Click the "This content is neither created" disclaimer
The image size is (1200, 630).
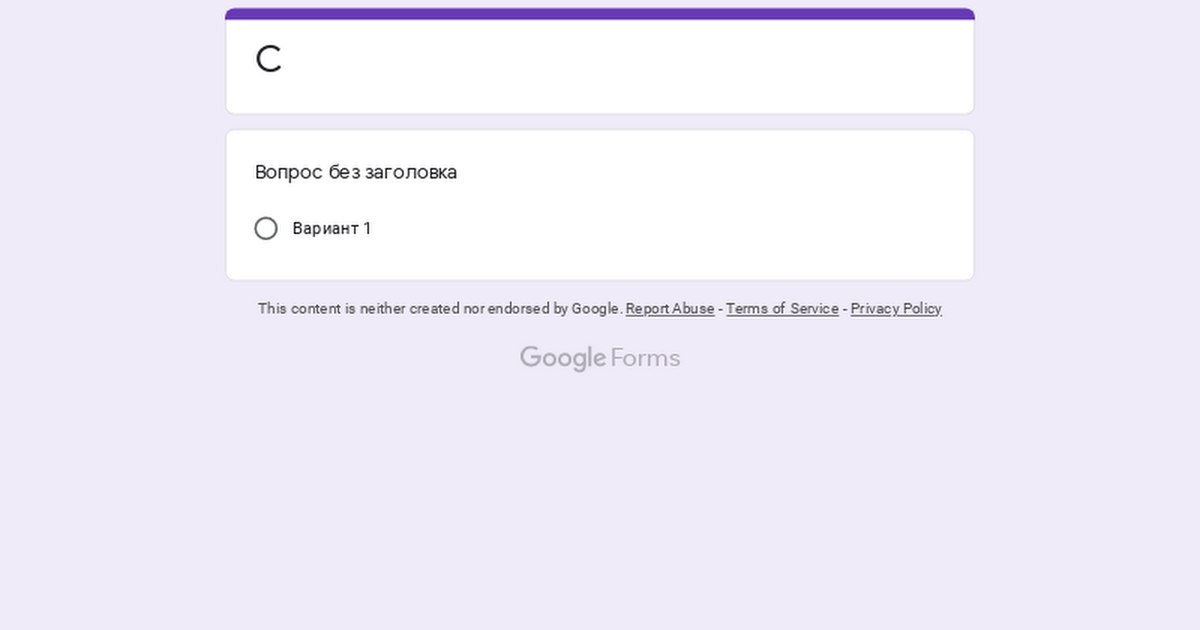coord(440,309)
